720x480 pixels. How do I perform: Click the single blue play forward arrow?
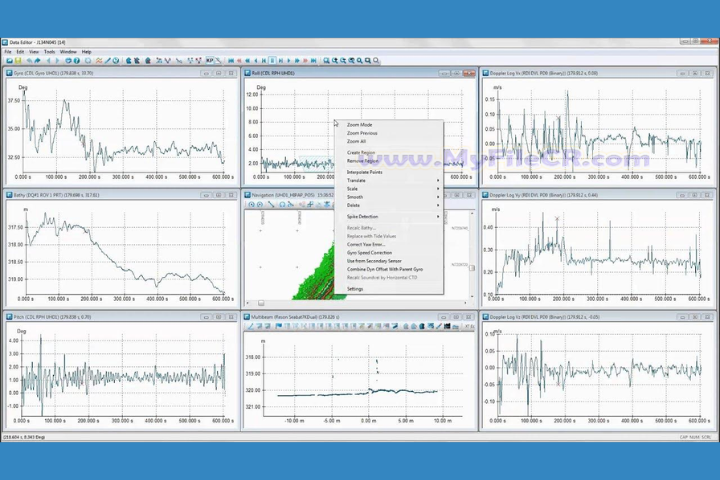[289, 61]
